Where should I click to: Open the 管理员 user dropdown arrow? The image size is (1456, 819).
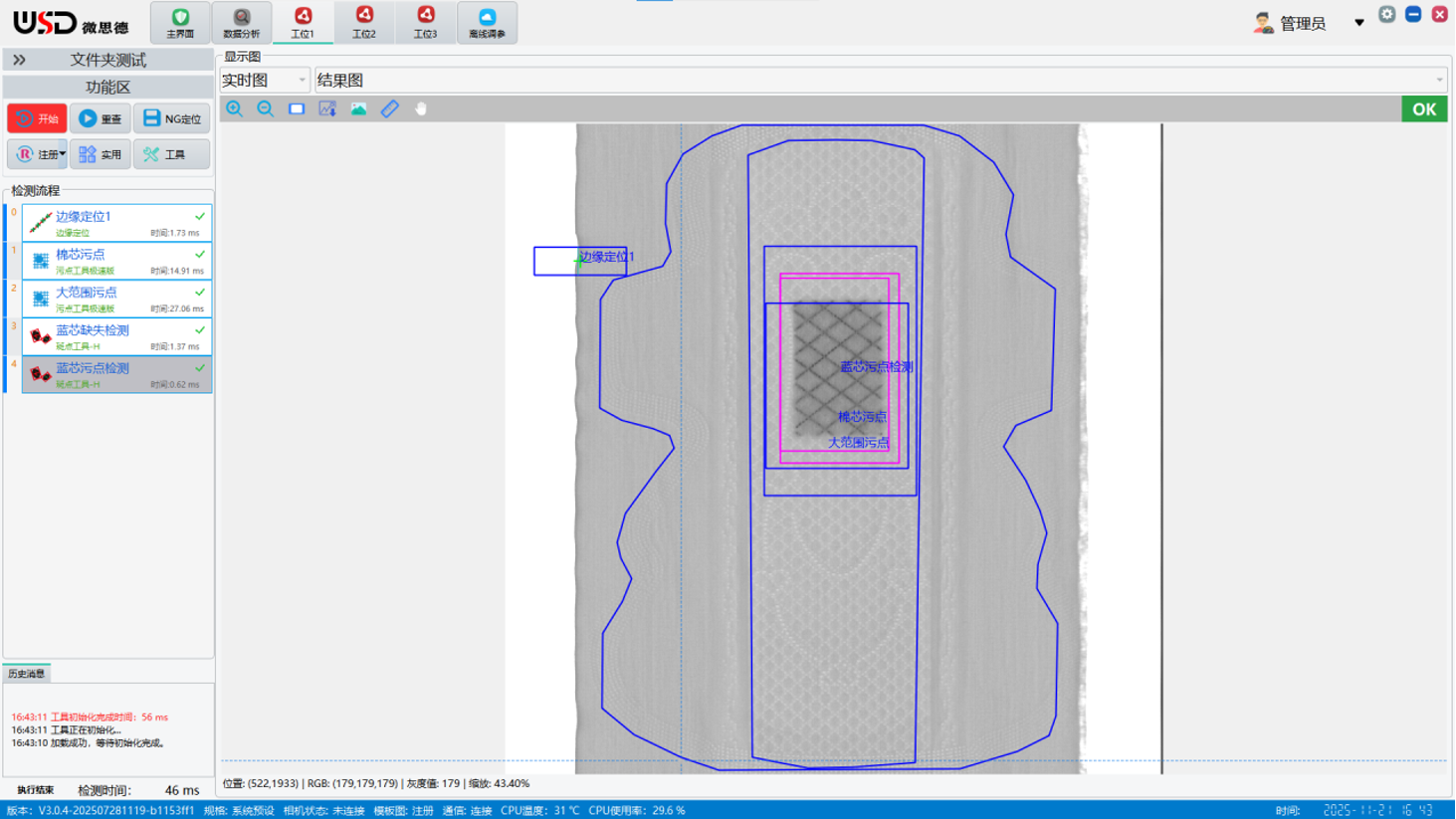[1358, 23]
